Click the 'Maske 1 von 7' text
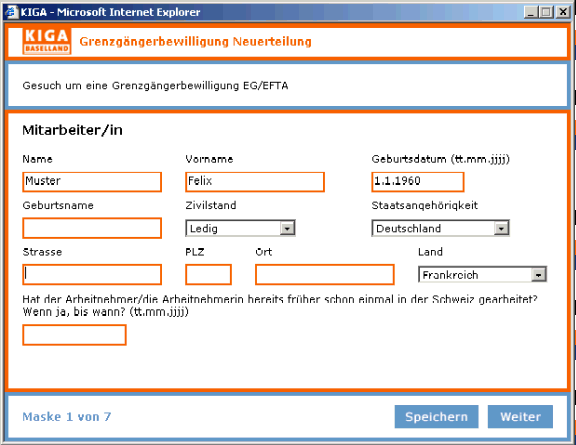This screenshot has height=445, width=576. click(x=66, y=417)
